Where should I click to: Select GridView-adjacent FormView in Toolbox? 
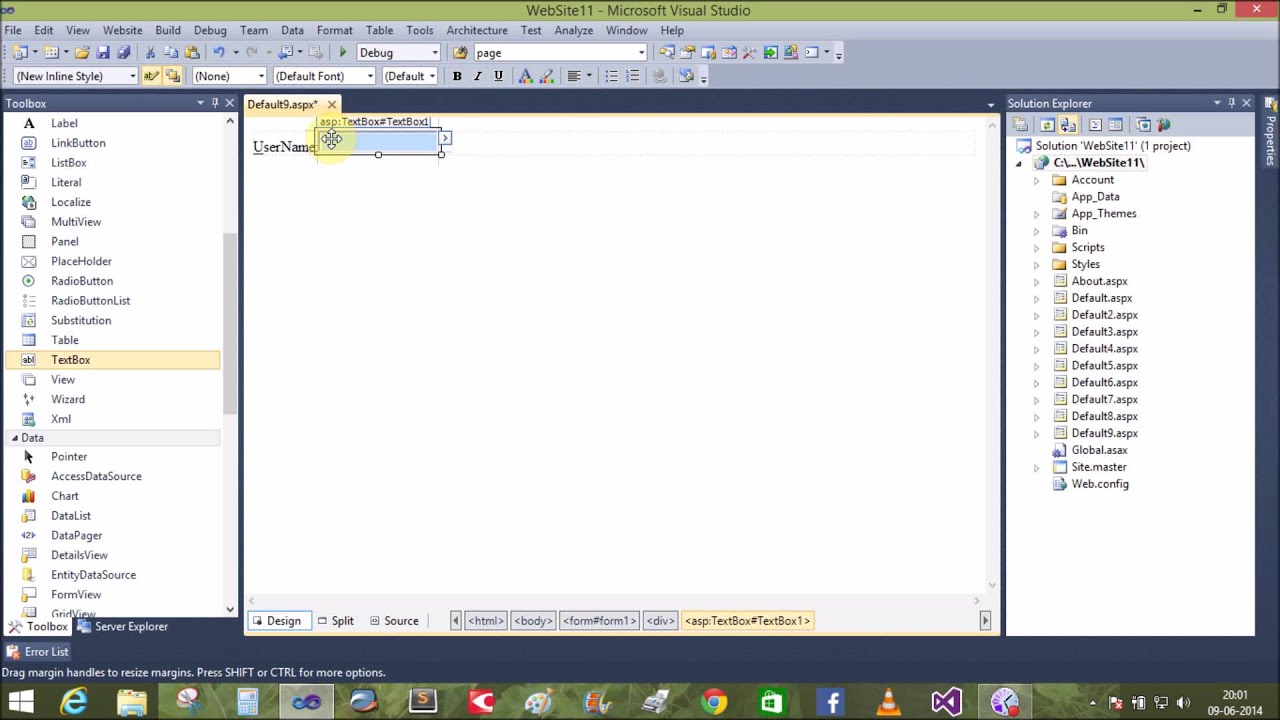(x=76, y=595)
